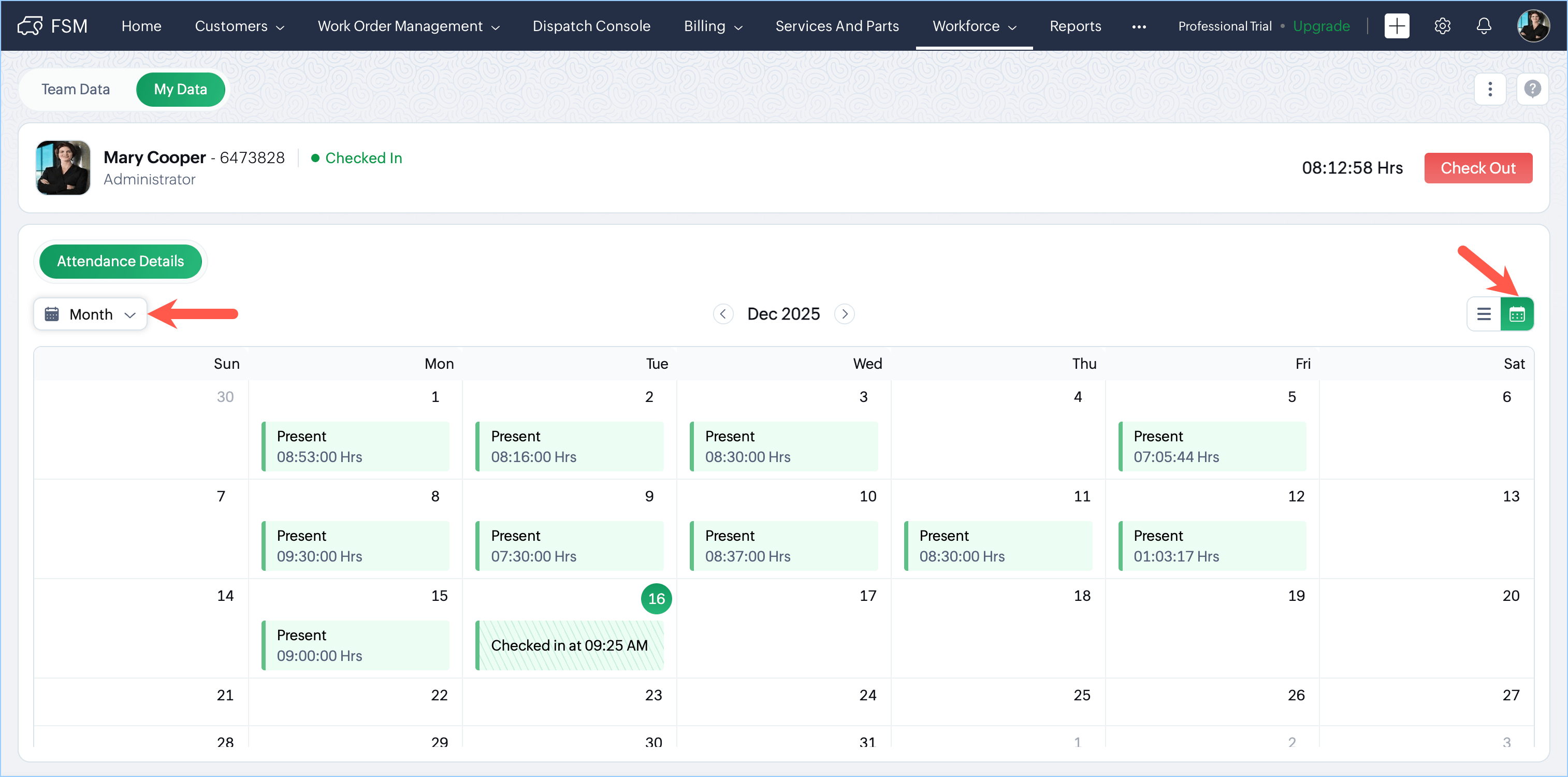Image resolution: width=1568 pixels, height=777 pixels.
Task: Open settings gear icon
Action: [x=1442, y=26]
